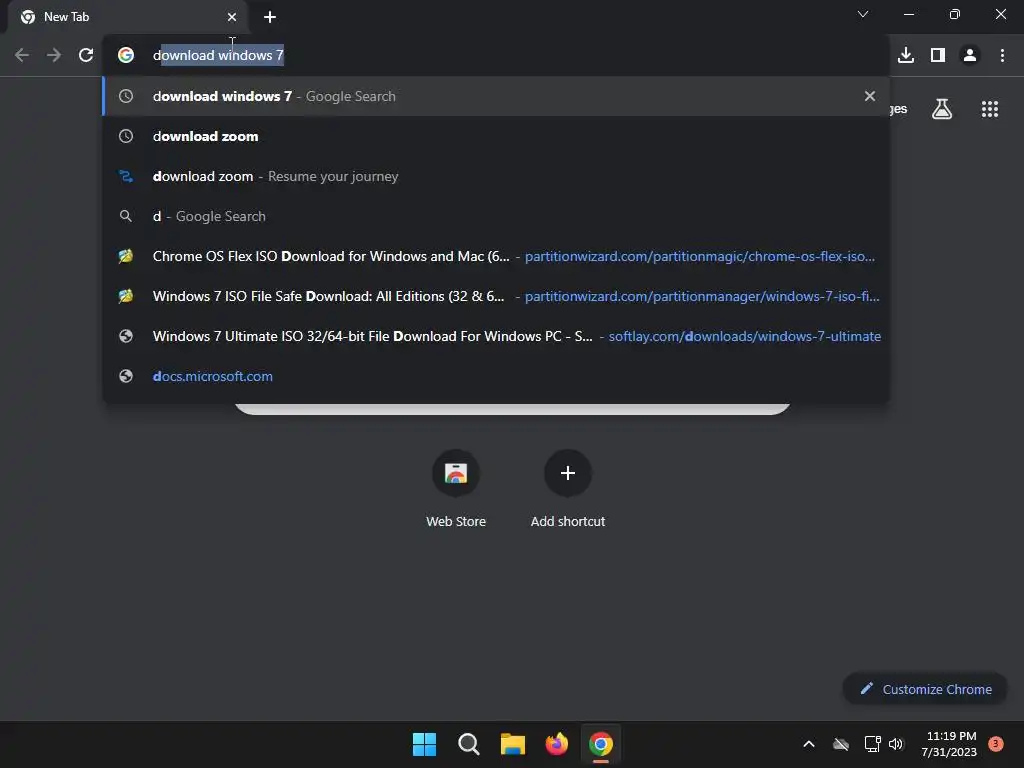Launch Firefox from the taskbar
Image resolution: width=1024 pixels, height=768 pixels.
(556, 744)
